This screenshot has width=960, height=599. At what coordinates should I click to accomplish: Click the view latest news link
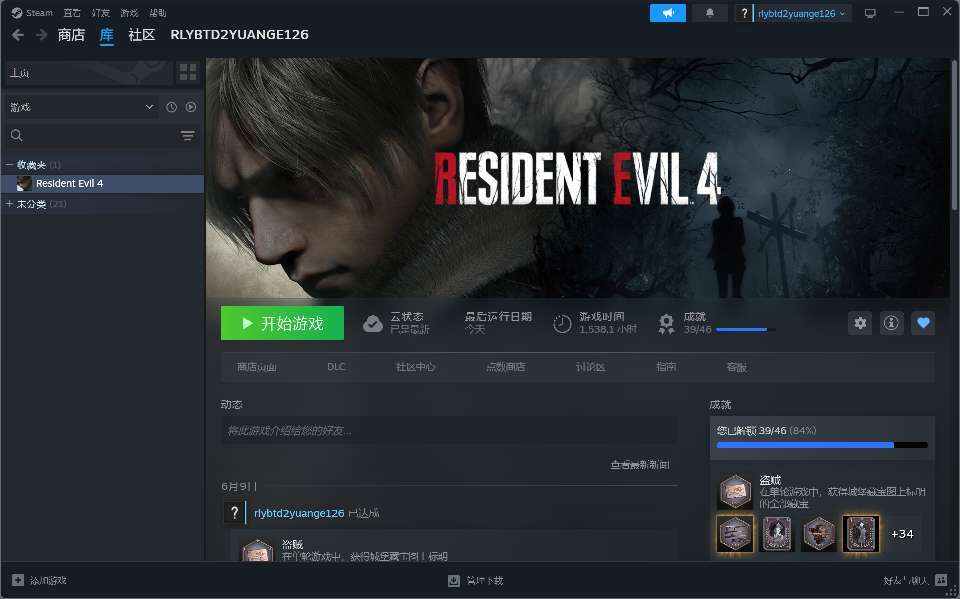point(640,465)
